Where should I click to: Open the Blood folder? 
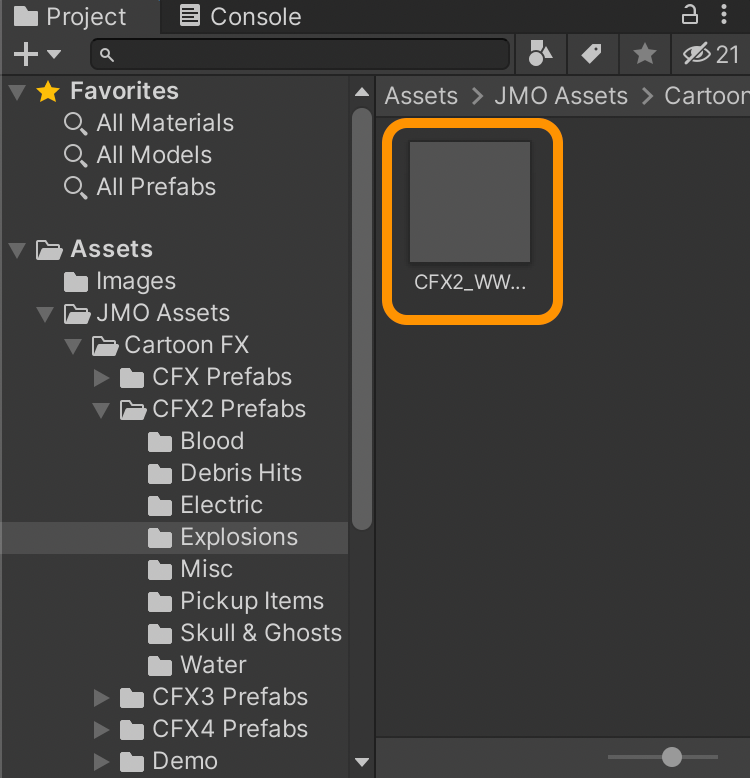pyautogui.click(x=196, y=442)
